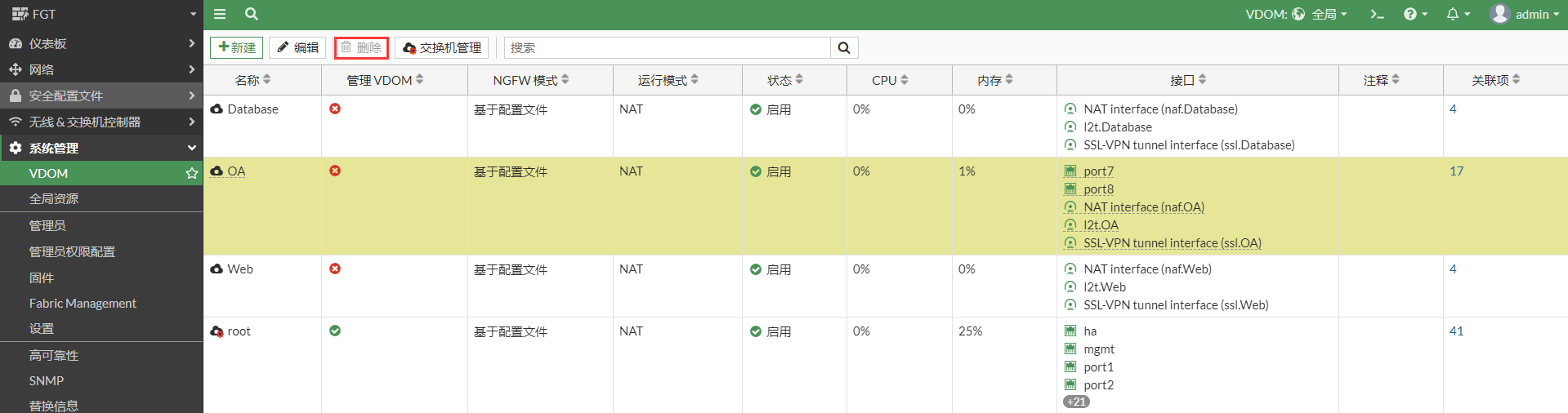This screenshot has width=1568, height=413.
Task: Toggle favorite star next to VDOM
Action: point(192,173)
